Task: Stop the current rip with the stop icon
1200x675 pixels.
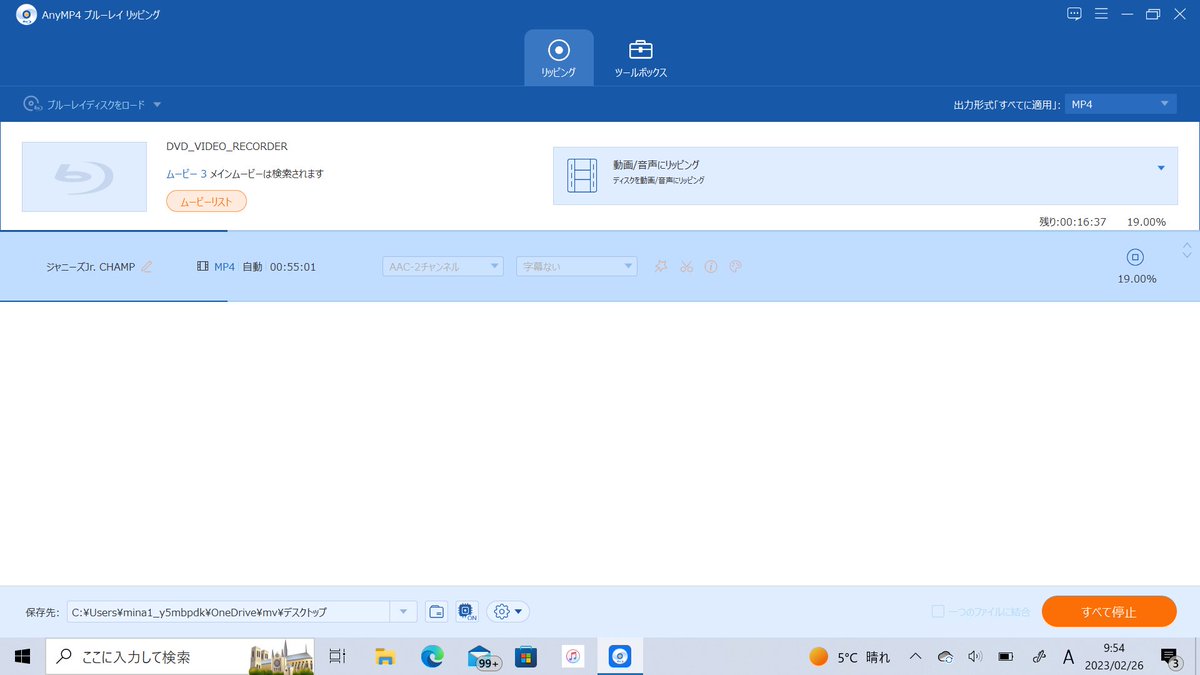Action: [1135, 257]
